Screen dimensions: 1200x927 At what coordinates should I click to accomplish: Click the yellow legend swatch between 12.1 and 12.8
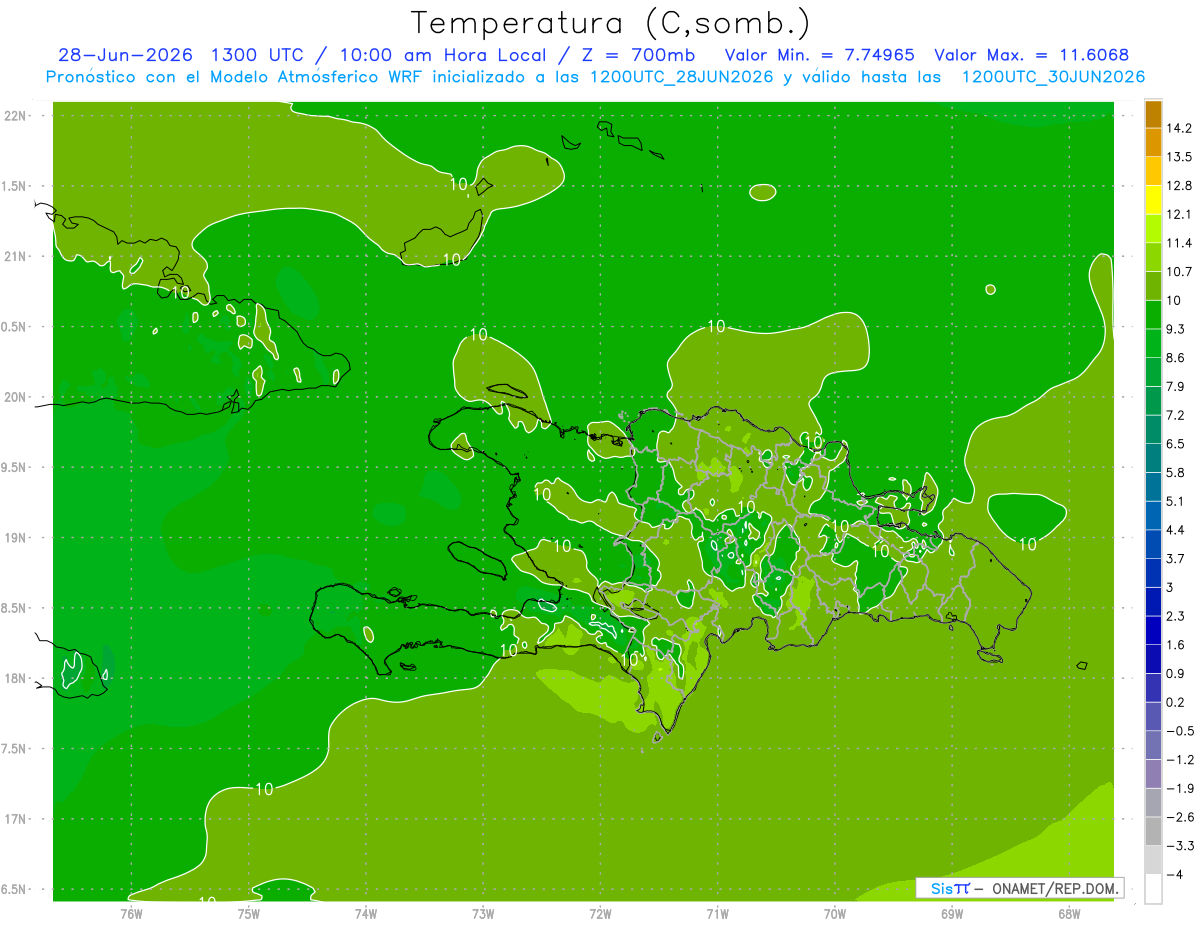pyautogui.click(x=1153, y=200)
